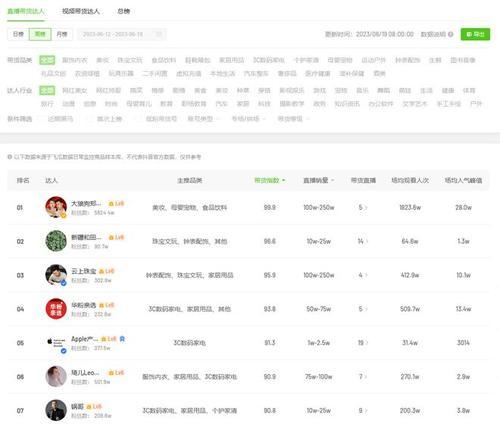Open the filter dropdown right of 账号类型

(249, 119)
